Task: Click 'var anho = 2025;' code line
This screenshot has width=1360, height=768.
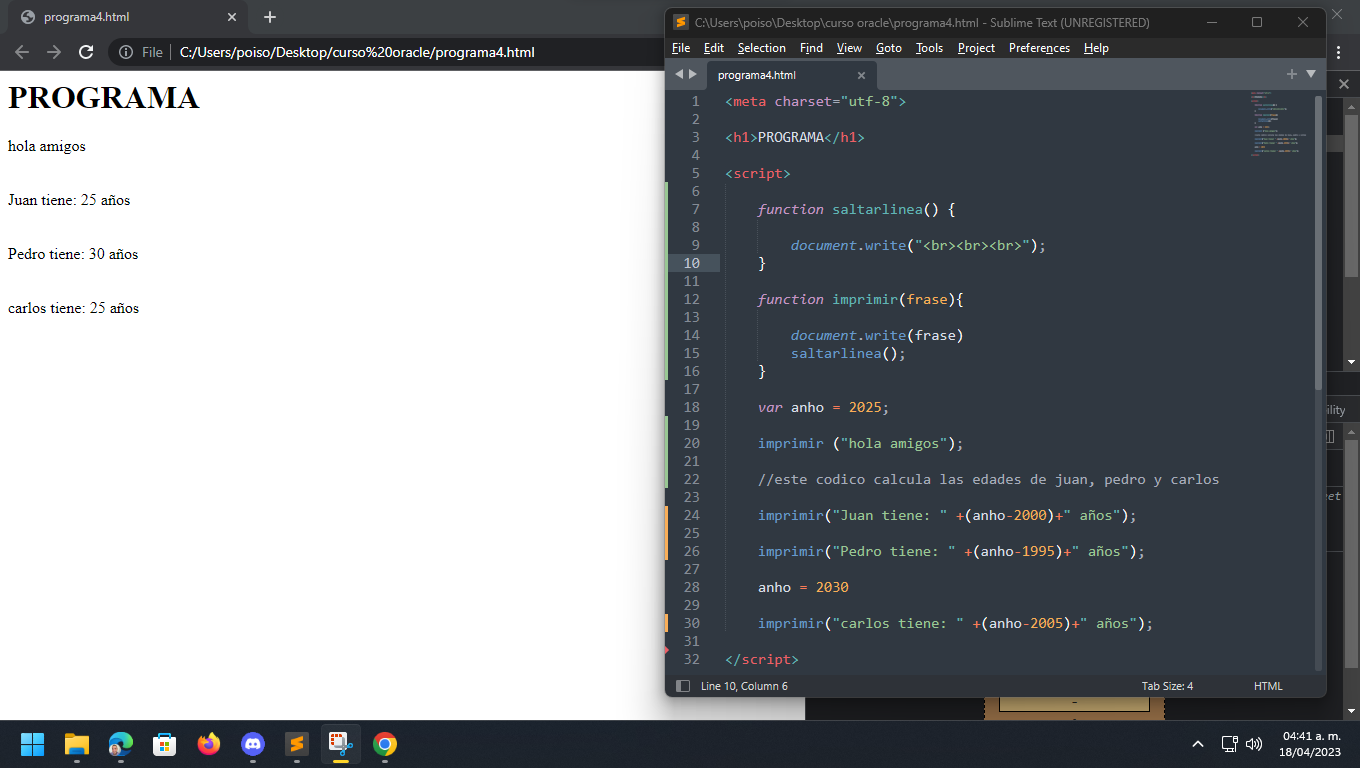Action: click(x=823, y=407)
